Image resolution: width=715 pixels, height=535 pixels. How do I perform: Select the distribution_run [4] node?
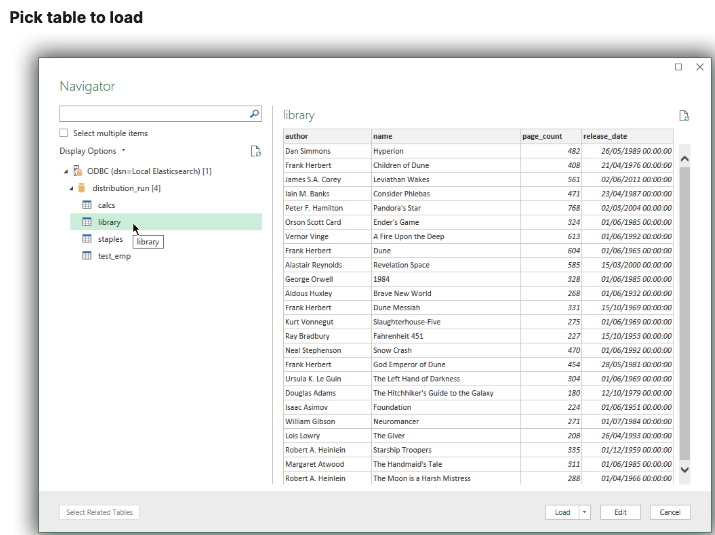click(126, 188)
